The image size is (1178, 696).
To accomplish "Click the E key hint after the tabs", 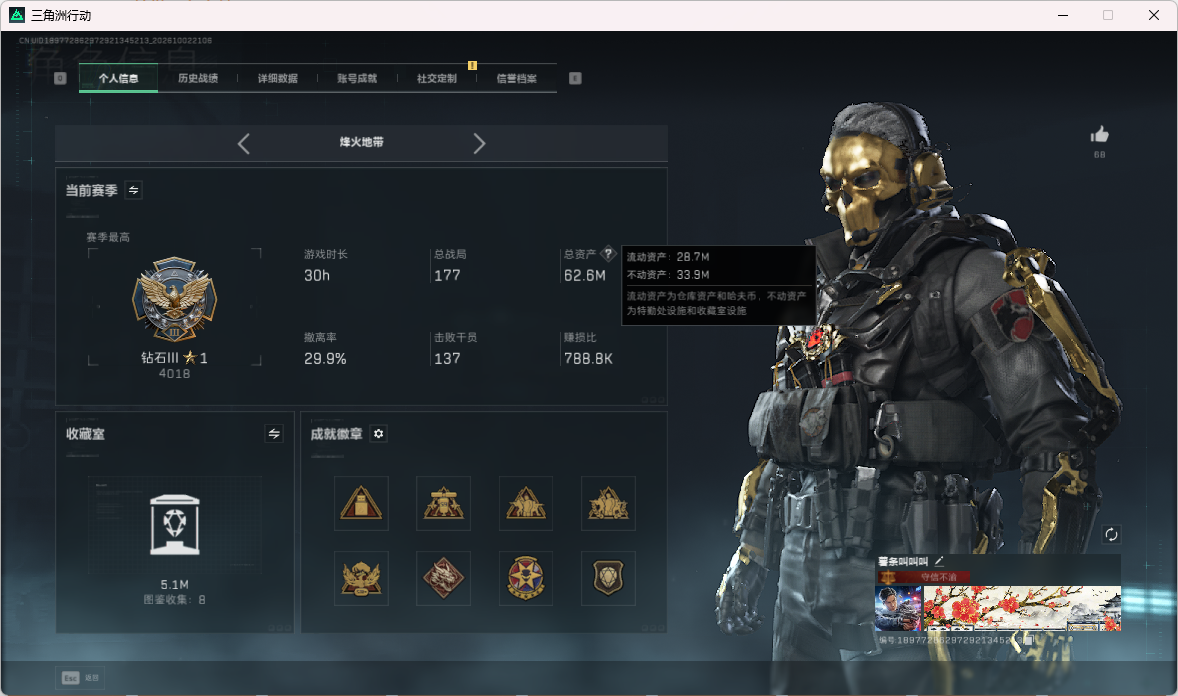I will (x=575, y=78).
